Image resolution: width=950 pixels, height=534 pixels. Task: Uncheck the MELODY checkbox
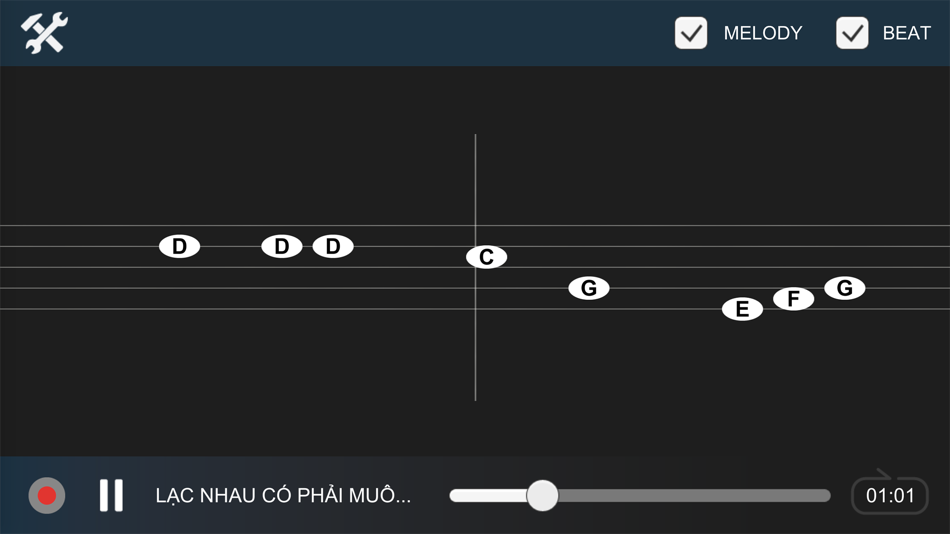pos(691,33)
